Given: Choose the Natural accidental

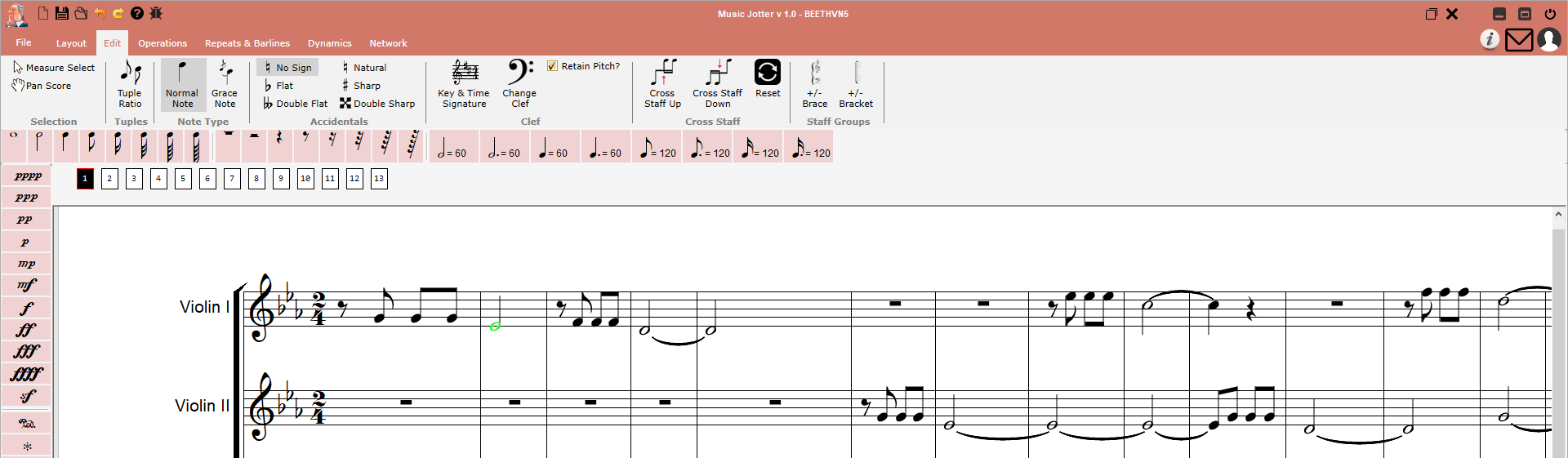Looking at the screenshot, I should pos(363,68).
